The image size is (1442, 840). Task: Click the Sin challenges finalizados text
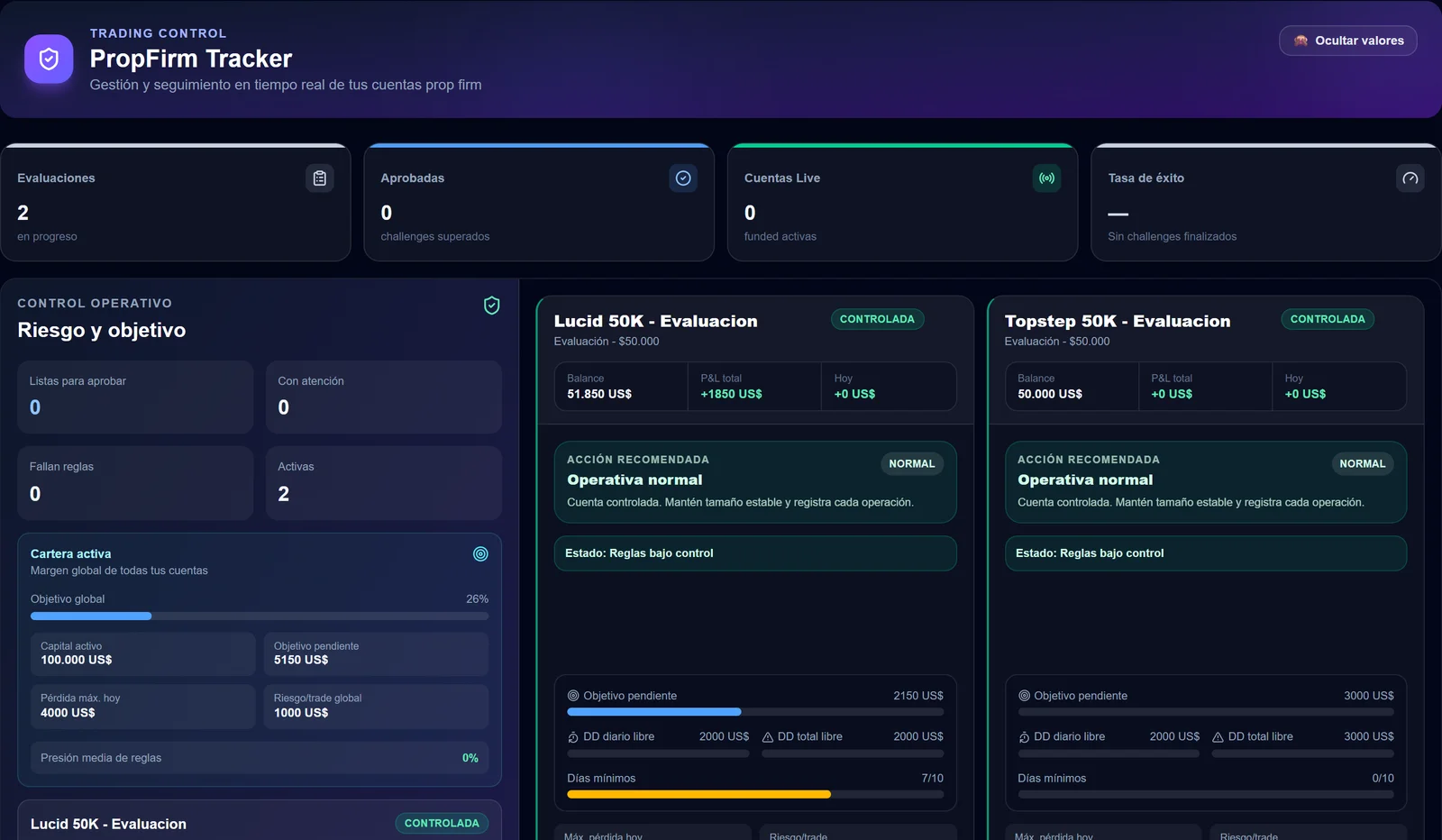[x=1173, y=237]
